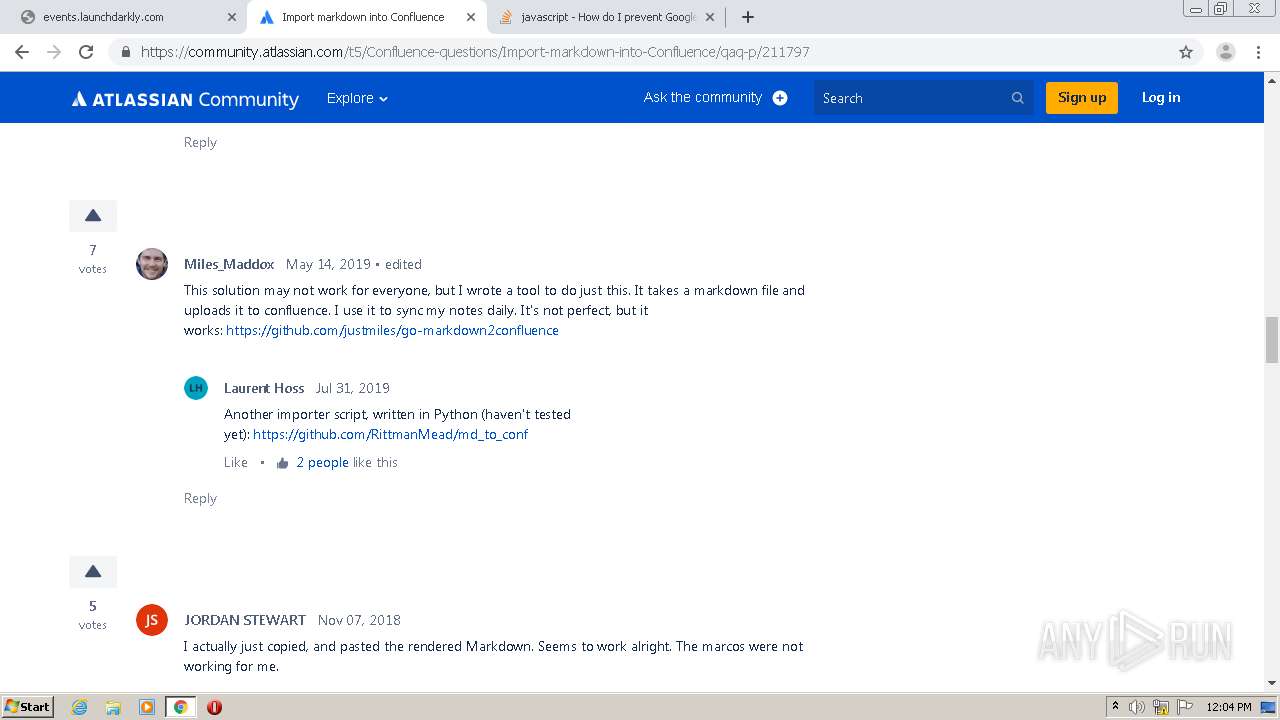Close the events.launchdarkly.com tab

[x=232, y=17]
